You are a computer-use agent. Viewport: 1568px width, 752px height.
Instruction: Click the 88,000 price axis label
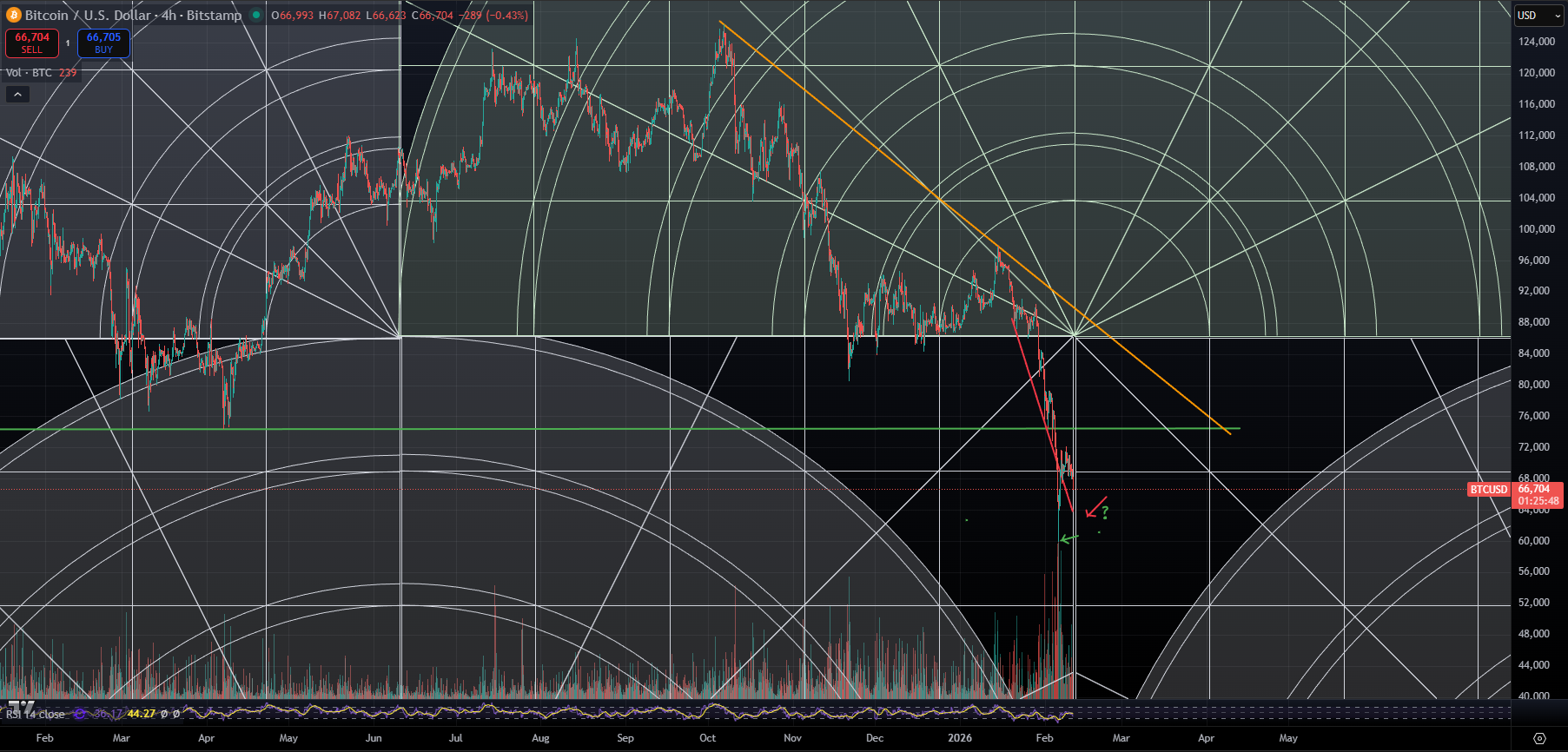pyautogui.click(x=1534, y=322)
